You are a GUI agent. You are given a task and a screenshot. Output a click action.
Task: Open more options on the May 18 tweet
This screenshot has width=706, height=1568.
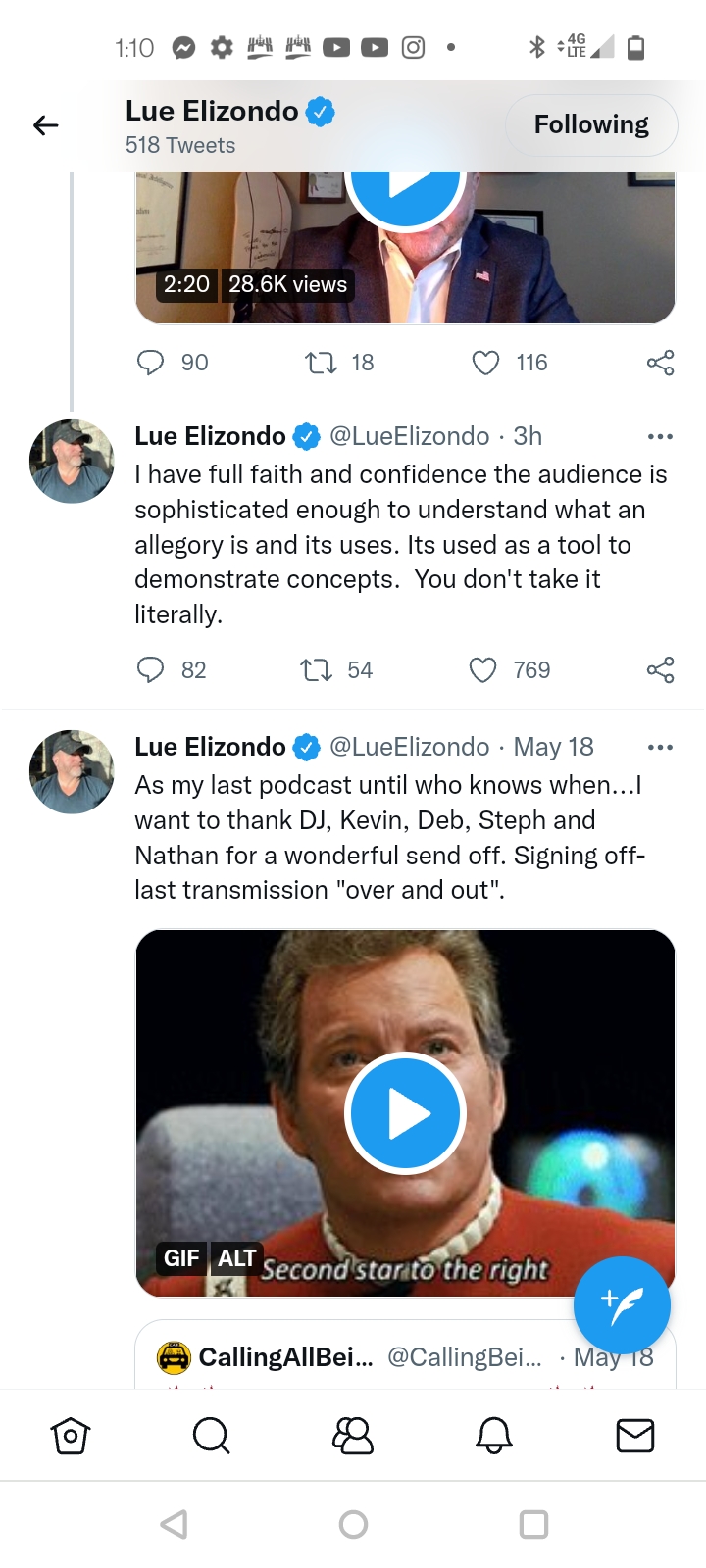tap(660, 747)
